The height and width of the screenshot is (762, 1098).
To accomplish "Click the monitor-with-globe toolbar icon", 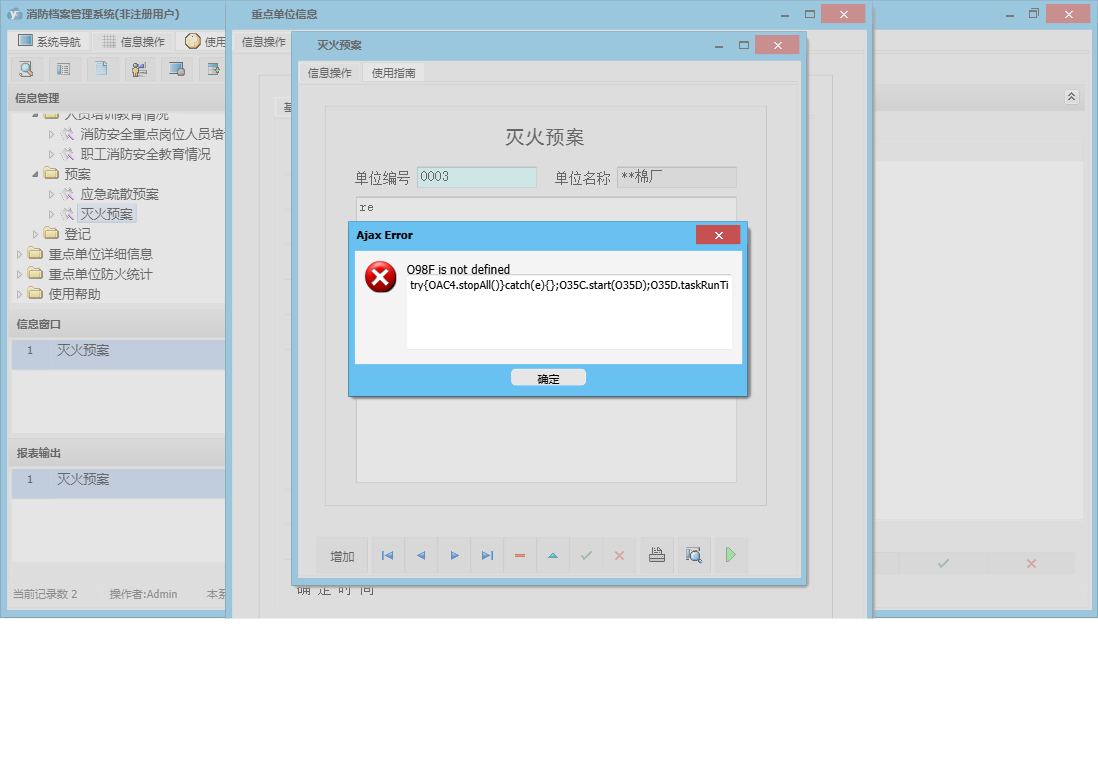I will (x=176, y=68).
